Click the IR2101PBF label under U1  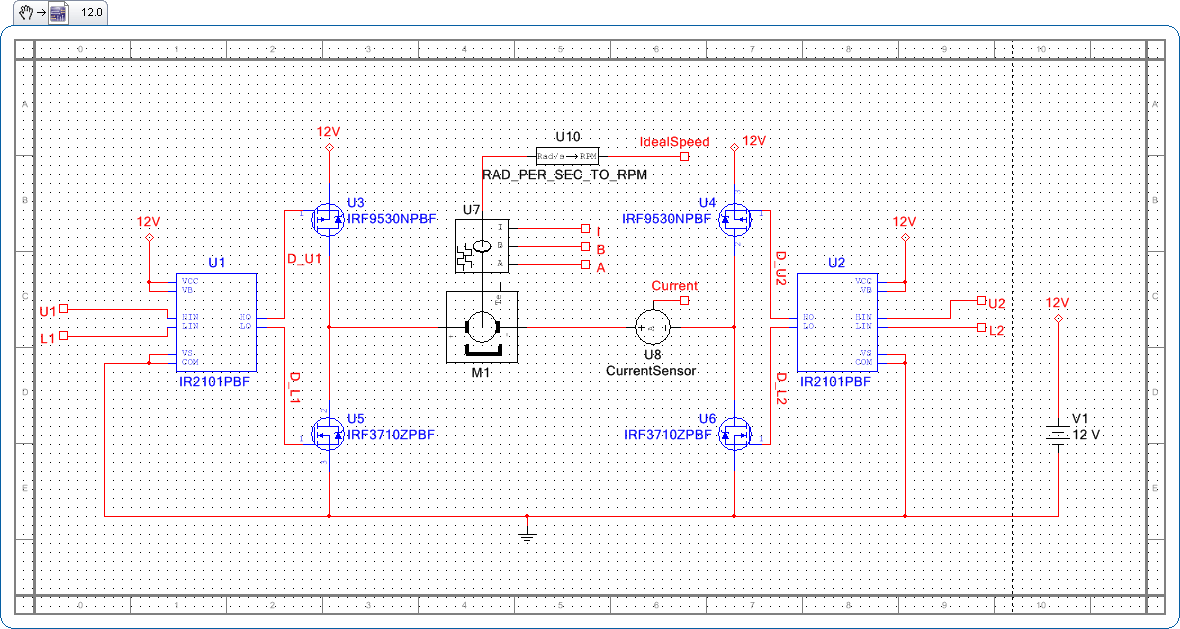[x=214, y=381]
